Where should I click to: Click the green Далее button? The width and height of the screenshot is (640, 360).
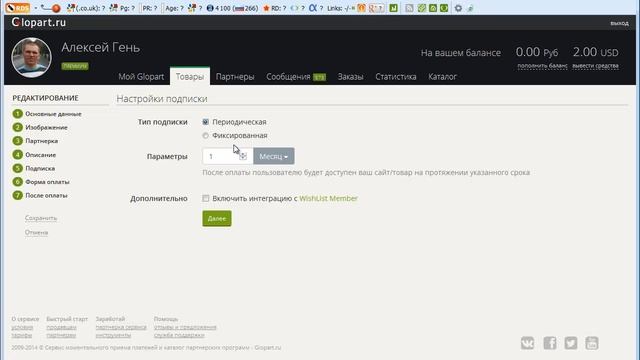tap(217, 218)
